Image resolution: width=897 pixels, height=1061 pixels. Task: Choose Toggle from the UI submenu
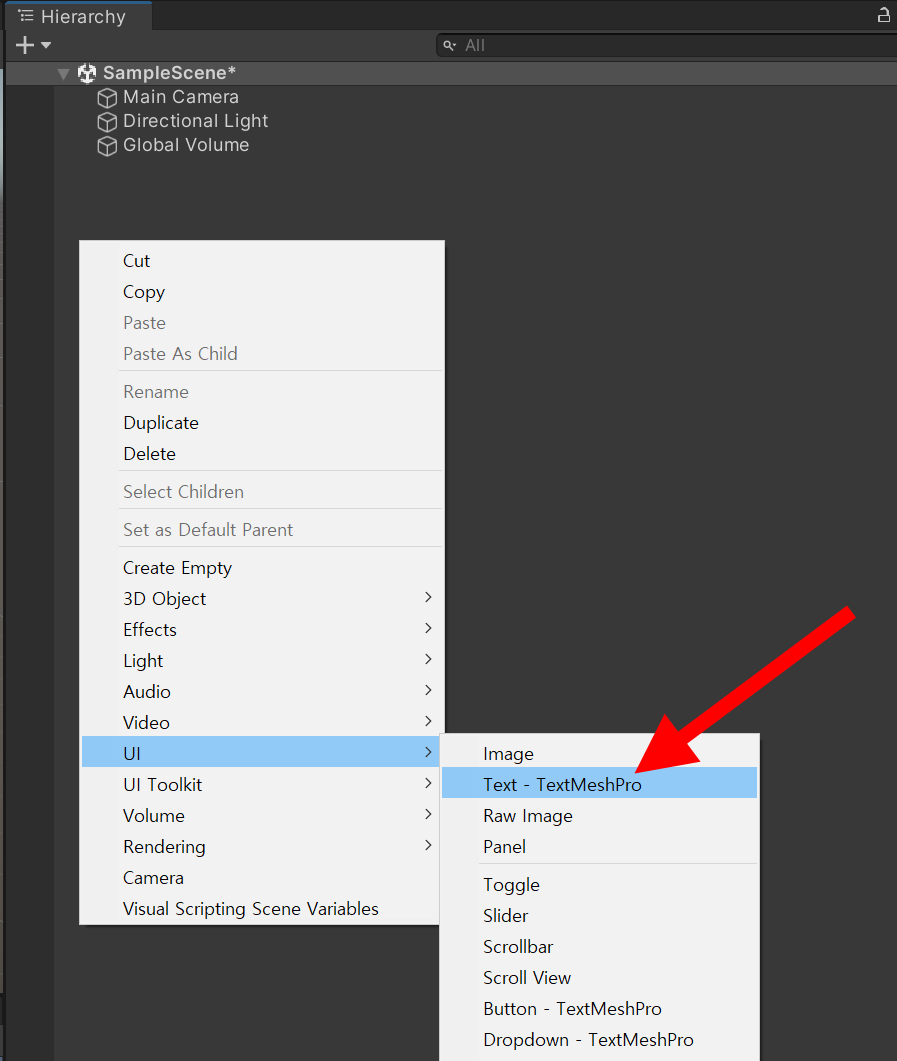click(x=599, y=885)
